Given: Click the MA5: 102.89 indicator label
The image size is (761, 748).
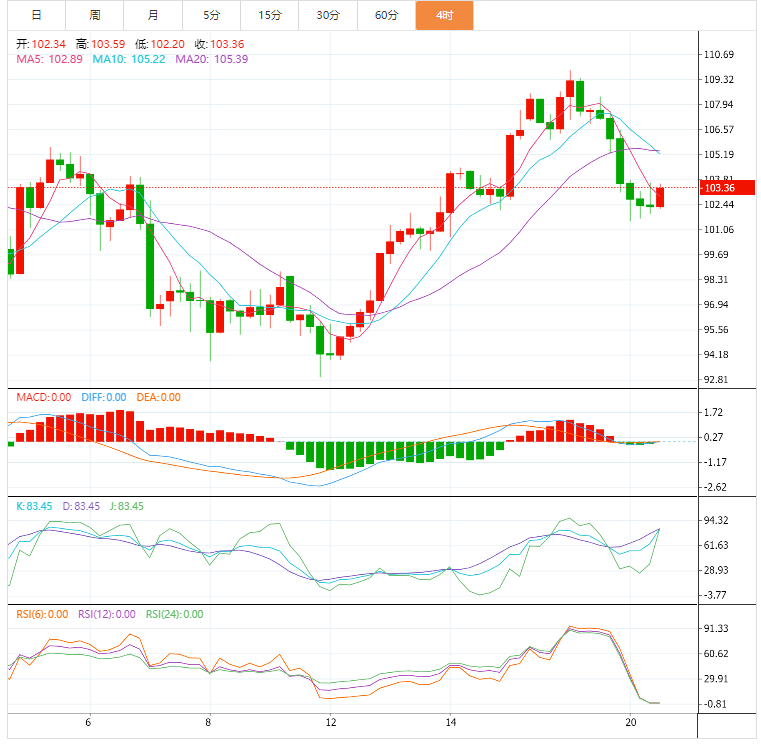Looking at the screenshot, I should [48, 60].
